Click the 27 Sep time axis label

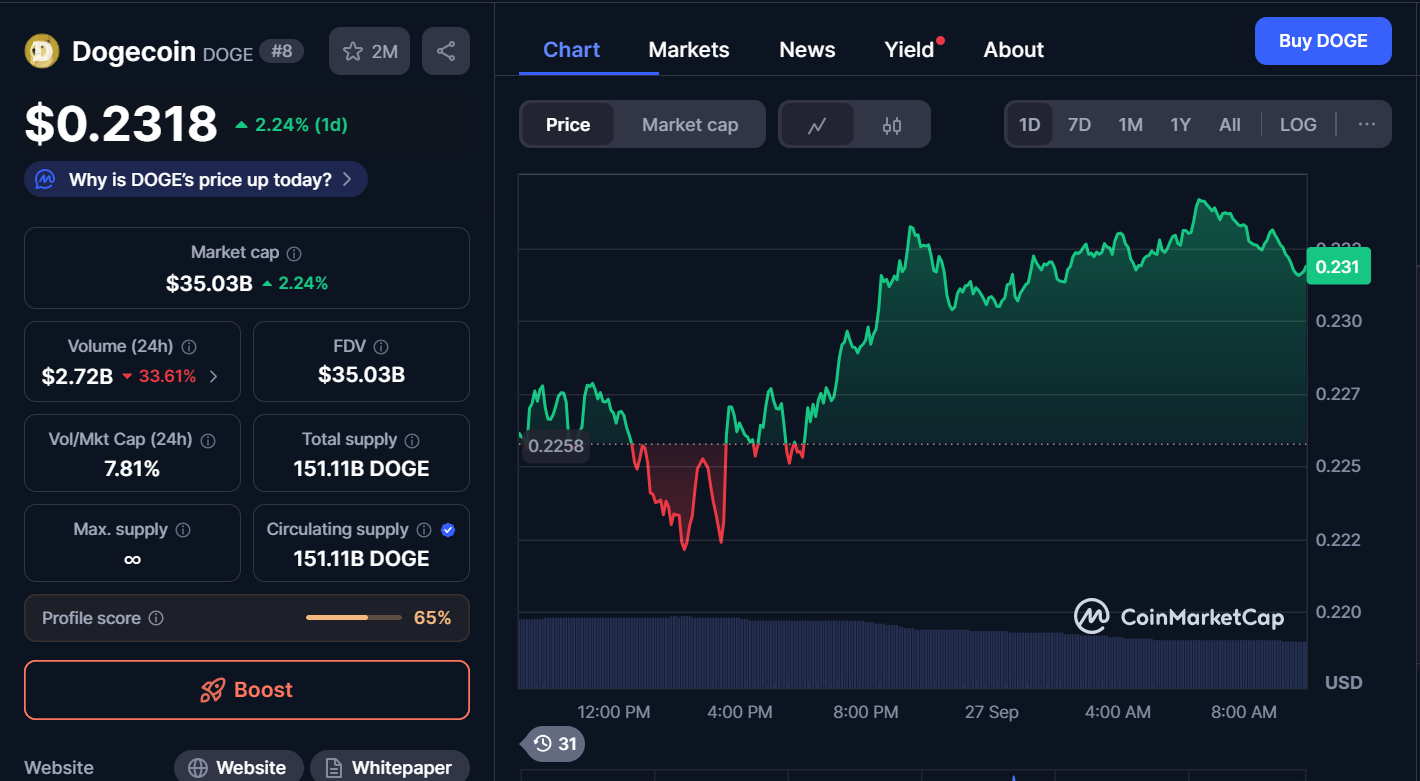(x=991, y=712)
